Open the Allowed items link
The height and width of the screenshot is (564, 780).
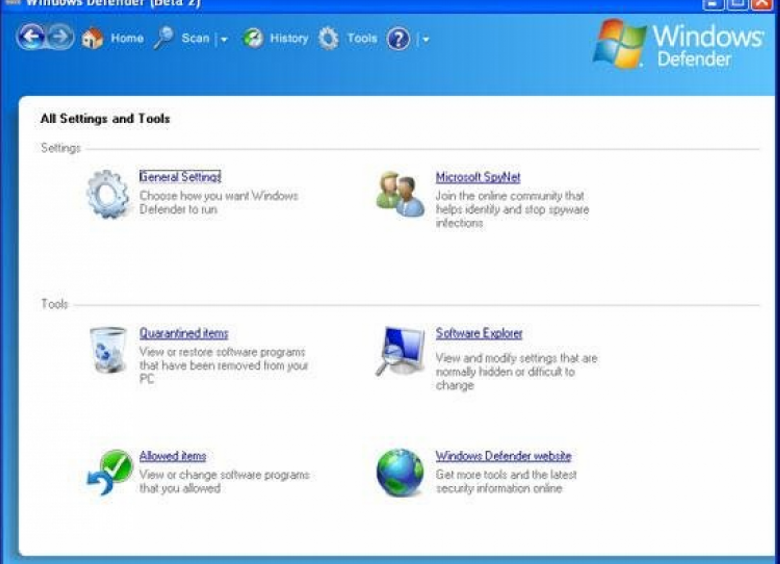[173, 456]
